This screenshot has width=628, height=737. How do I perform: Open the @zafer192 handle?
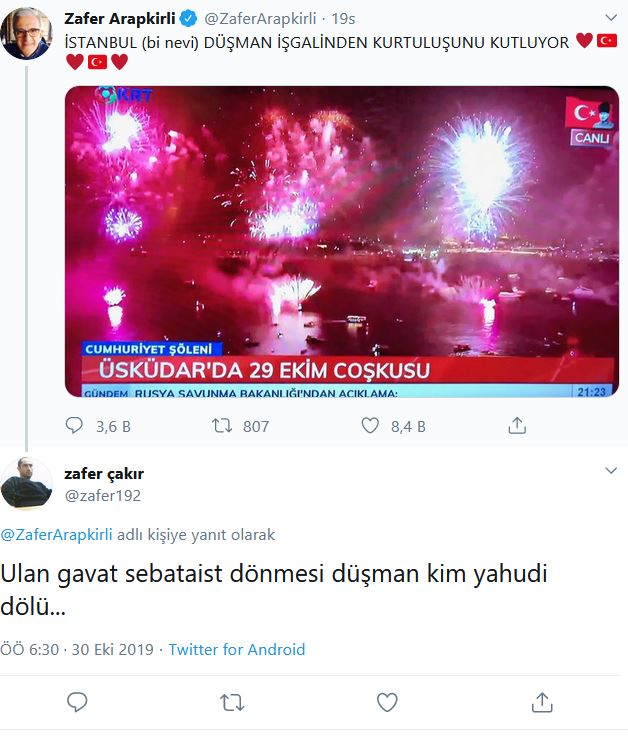[103, 495]
